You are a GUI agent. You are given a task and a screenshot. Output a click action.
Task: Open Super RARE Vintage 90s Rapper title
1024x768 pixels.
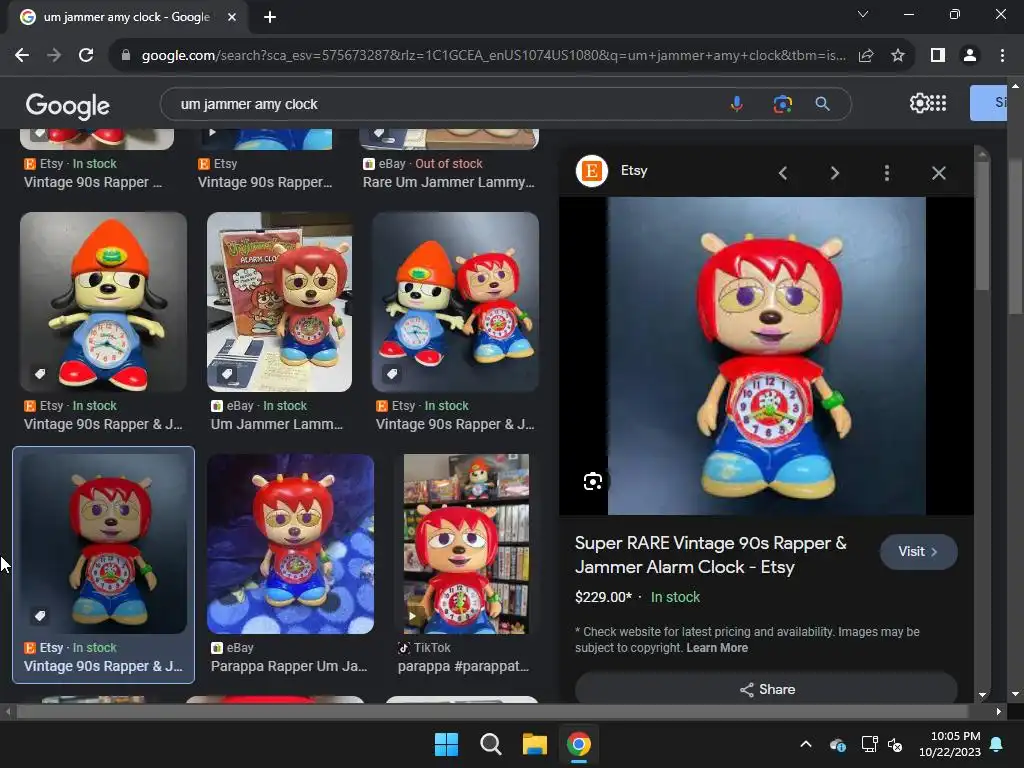[711, 555]
